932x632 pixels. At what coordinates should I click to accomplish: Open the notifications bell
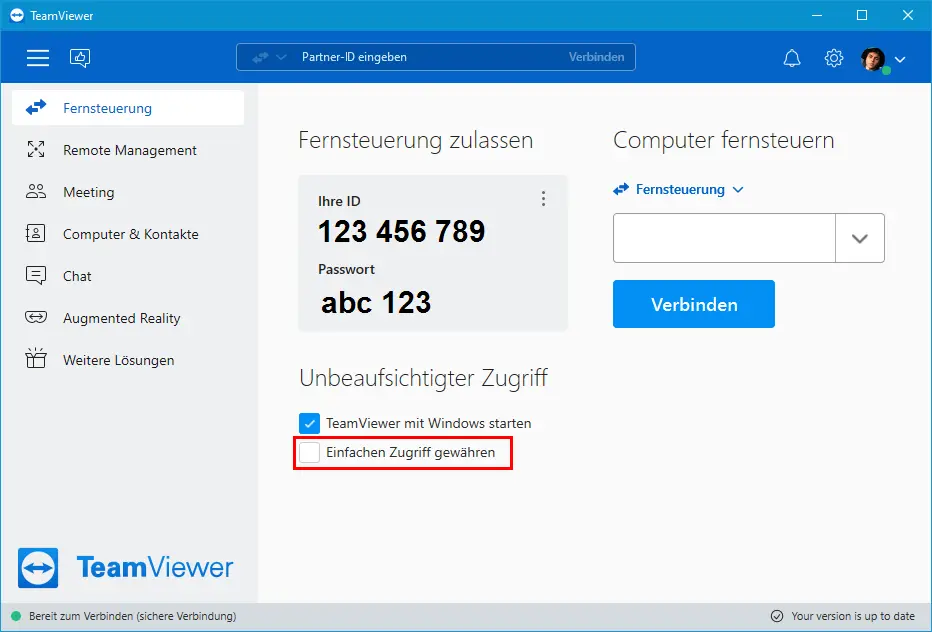click(x=792, y=58)
